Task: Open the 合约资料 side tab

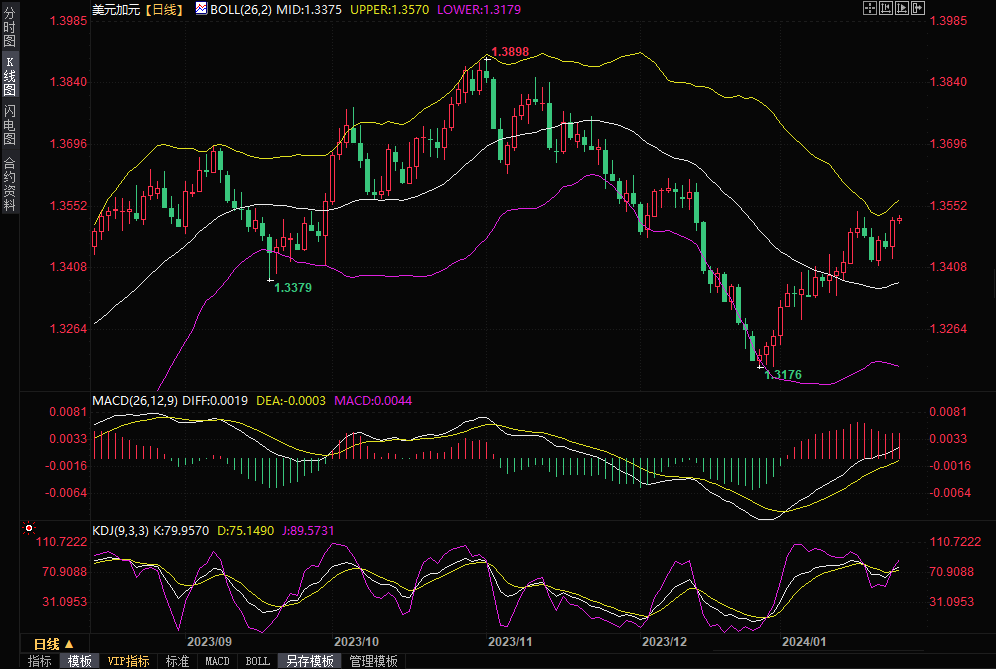Action: [x=9, y=184]
